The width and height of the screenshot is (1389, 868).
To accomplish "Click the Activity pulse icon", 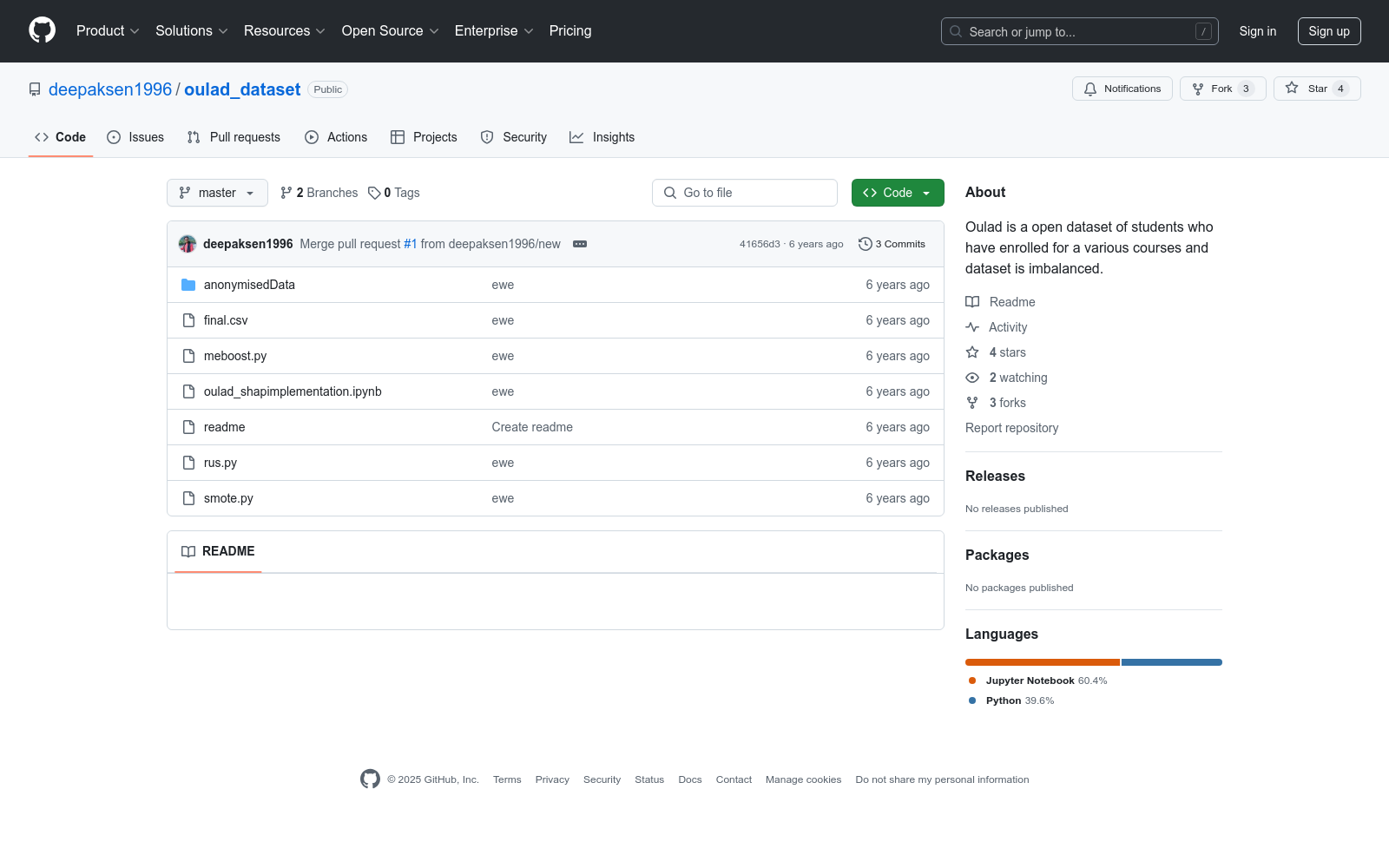I will tap(972, 327).
